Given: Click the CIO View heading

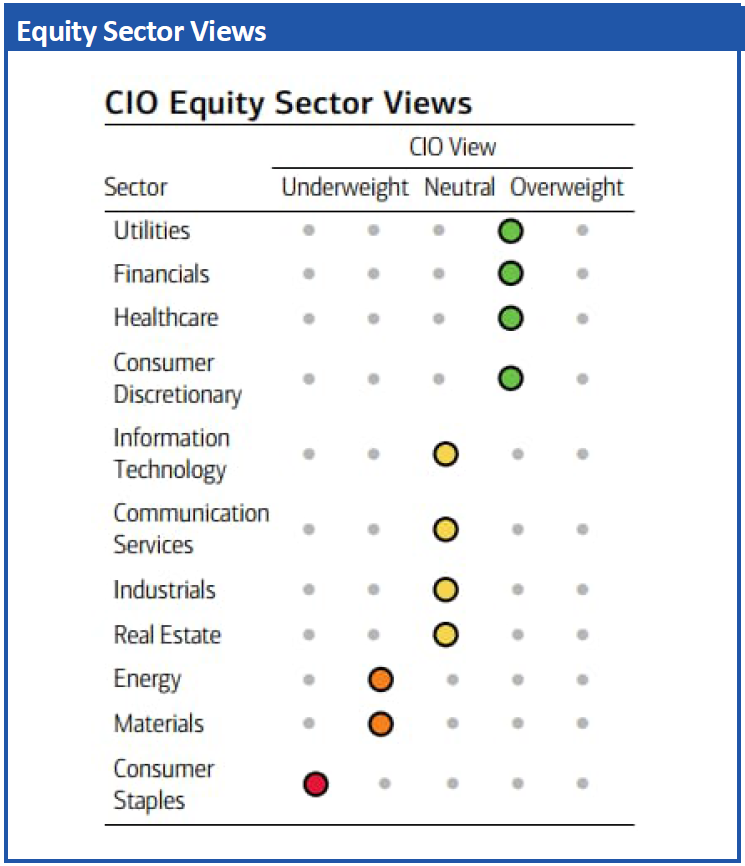Looking at the screenshot, I should click(452, 148).
